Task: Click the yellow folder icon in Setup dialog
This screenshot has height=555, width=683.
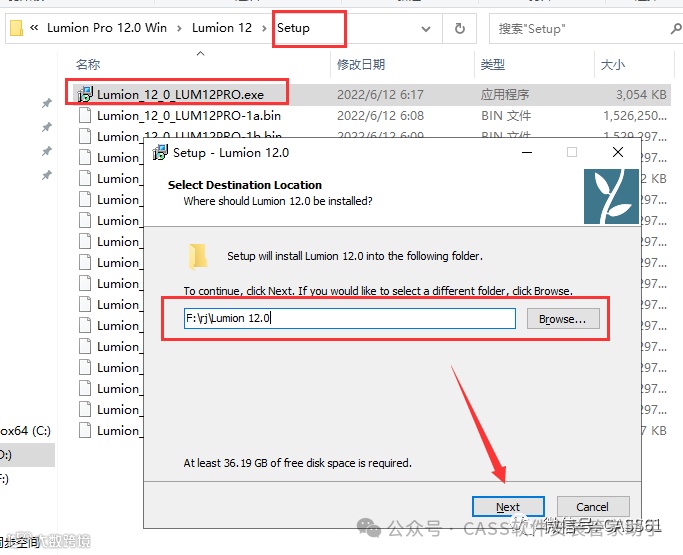Action: [198, 256]
